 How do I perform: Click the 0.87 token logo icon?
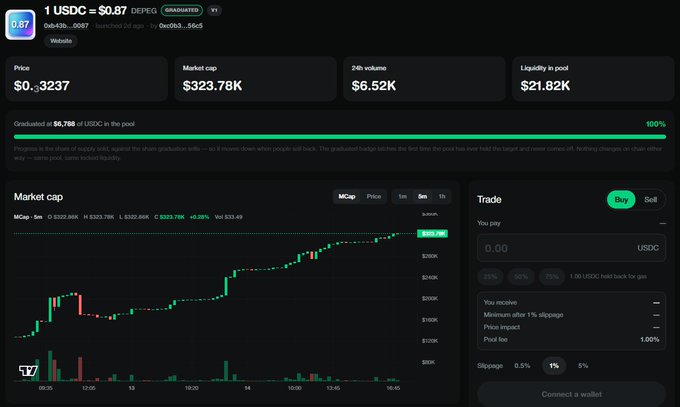(x=20, y=25)
